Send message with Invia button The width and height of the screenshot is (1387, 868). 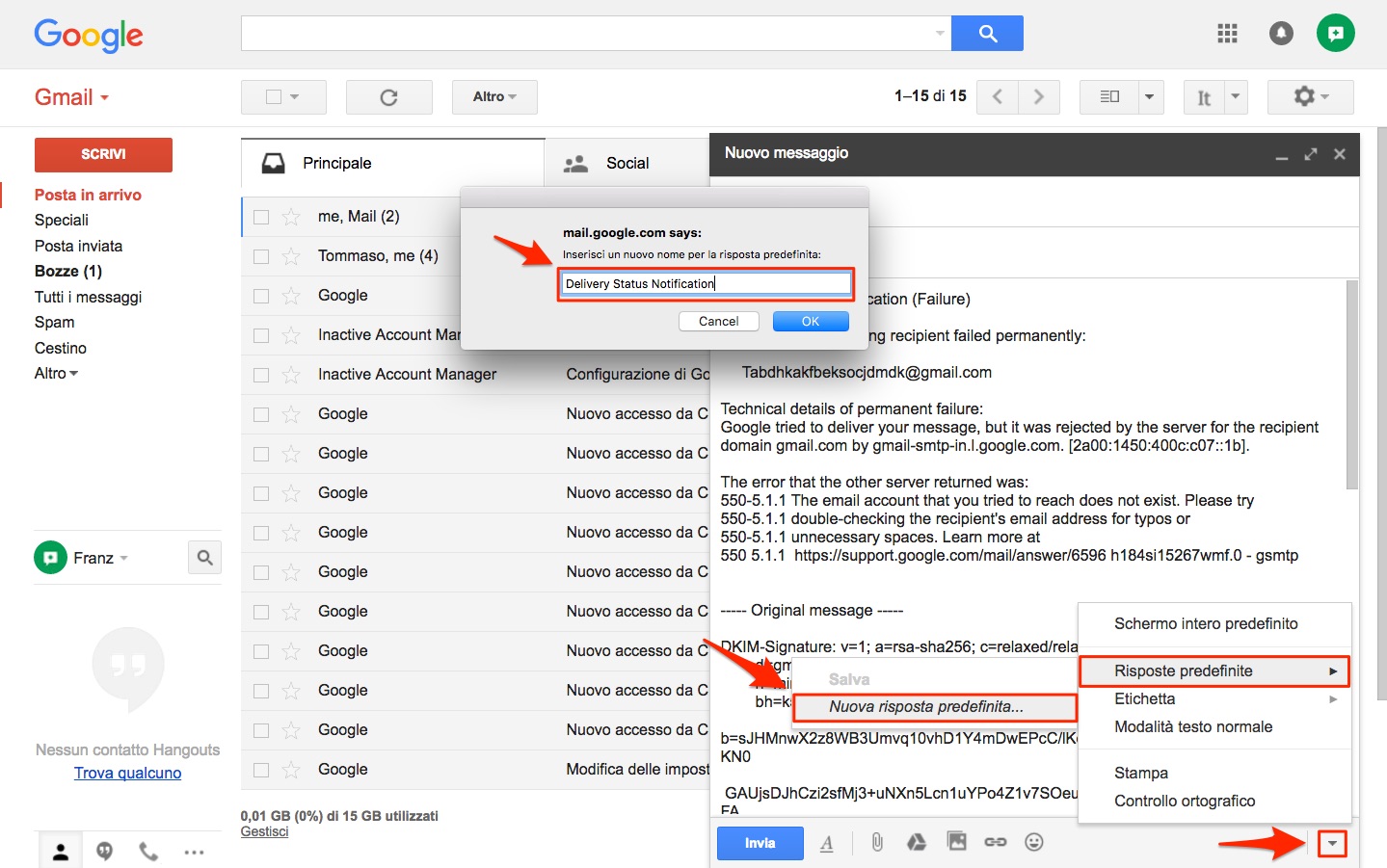tap(760, 843)
